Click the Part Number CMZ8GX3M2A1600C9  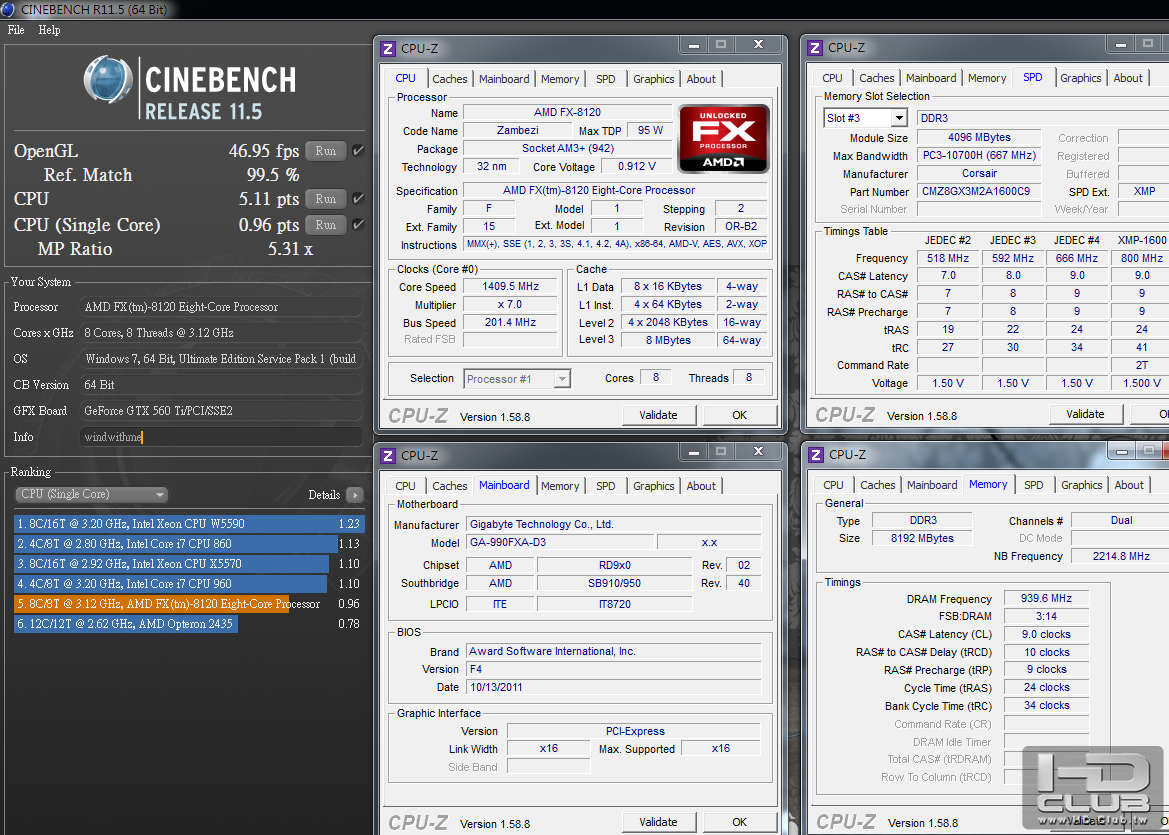(x=979, y=192)
